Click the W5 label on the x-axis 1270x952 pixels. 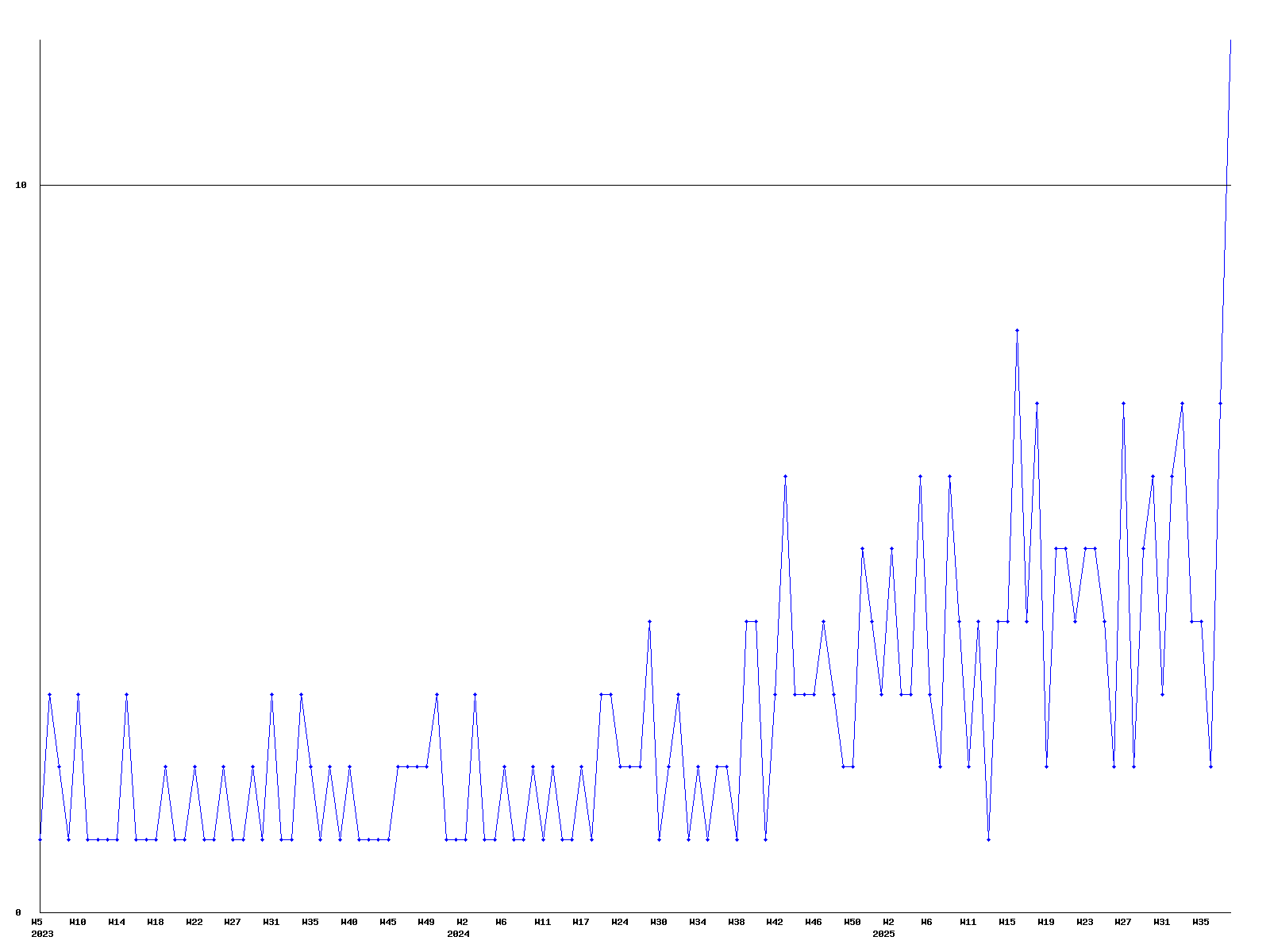(x=37, y=922)
